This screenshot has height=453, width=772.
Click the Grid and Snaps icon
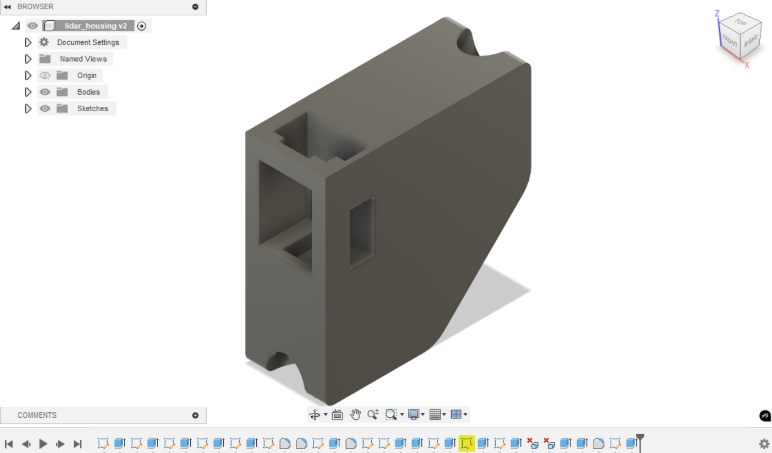(x=435, y=415)
